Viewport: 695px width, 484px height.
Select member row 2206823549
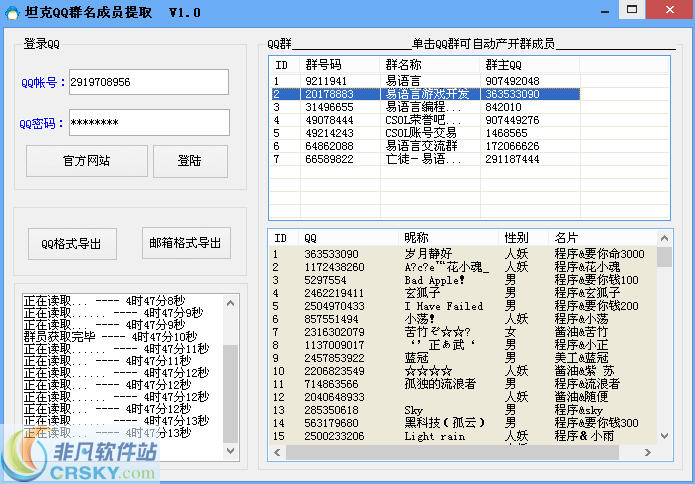coord(463,371)
